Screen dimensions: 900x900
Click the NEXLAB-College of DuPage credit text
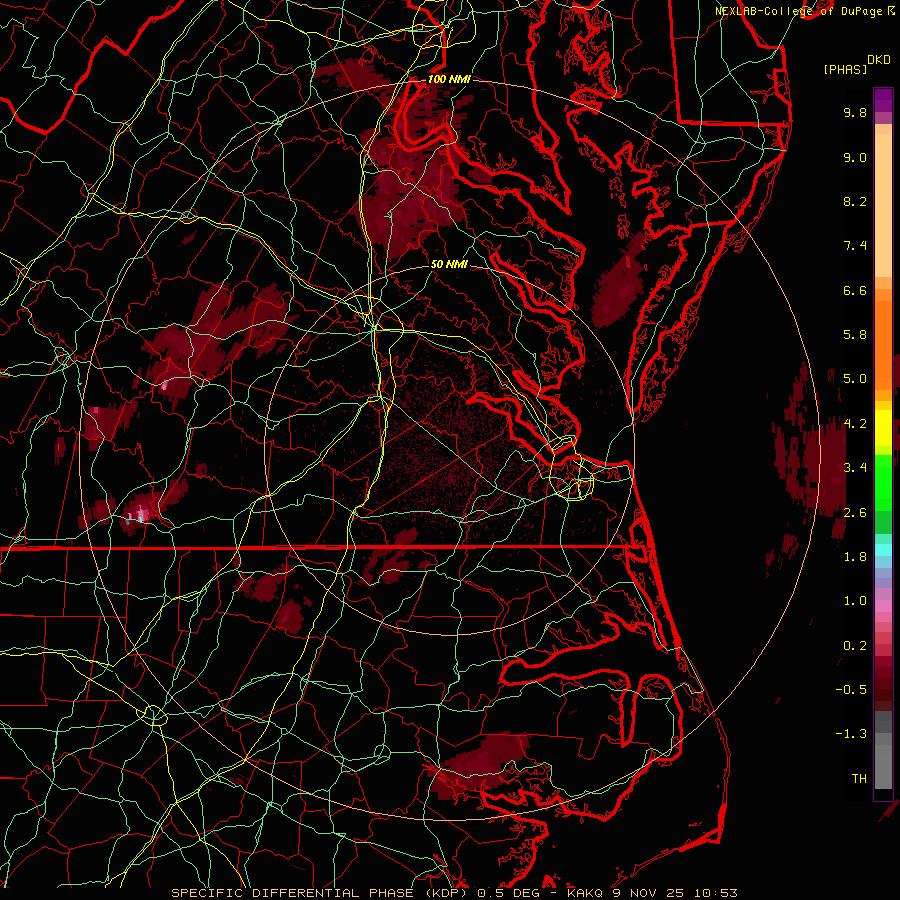(798, 11)
